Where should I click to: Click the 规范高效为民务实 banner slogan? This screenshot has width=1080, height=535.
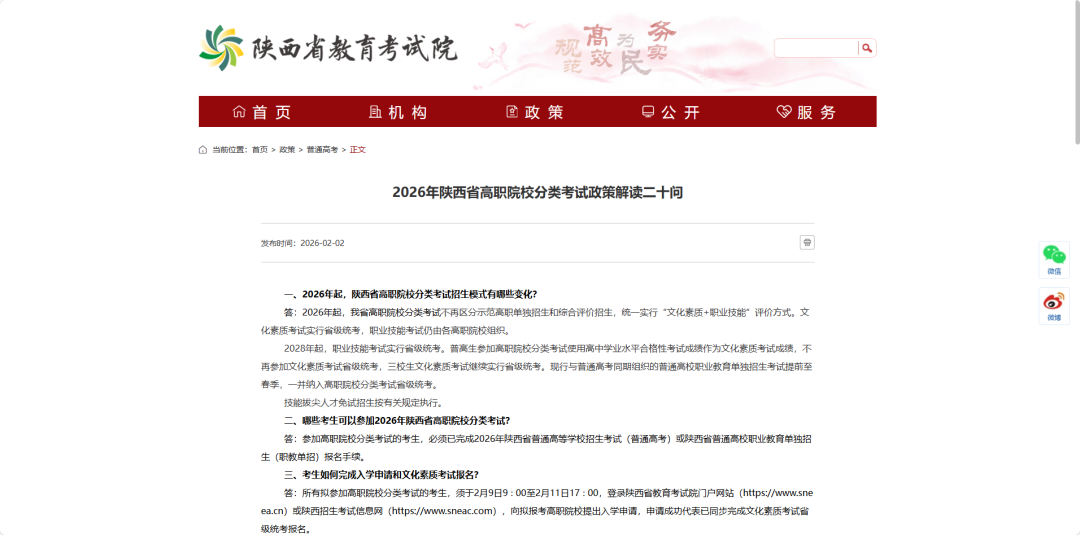pyautogui.click(x=615, y=48)
